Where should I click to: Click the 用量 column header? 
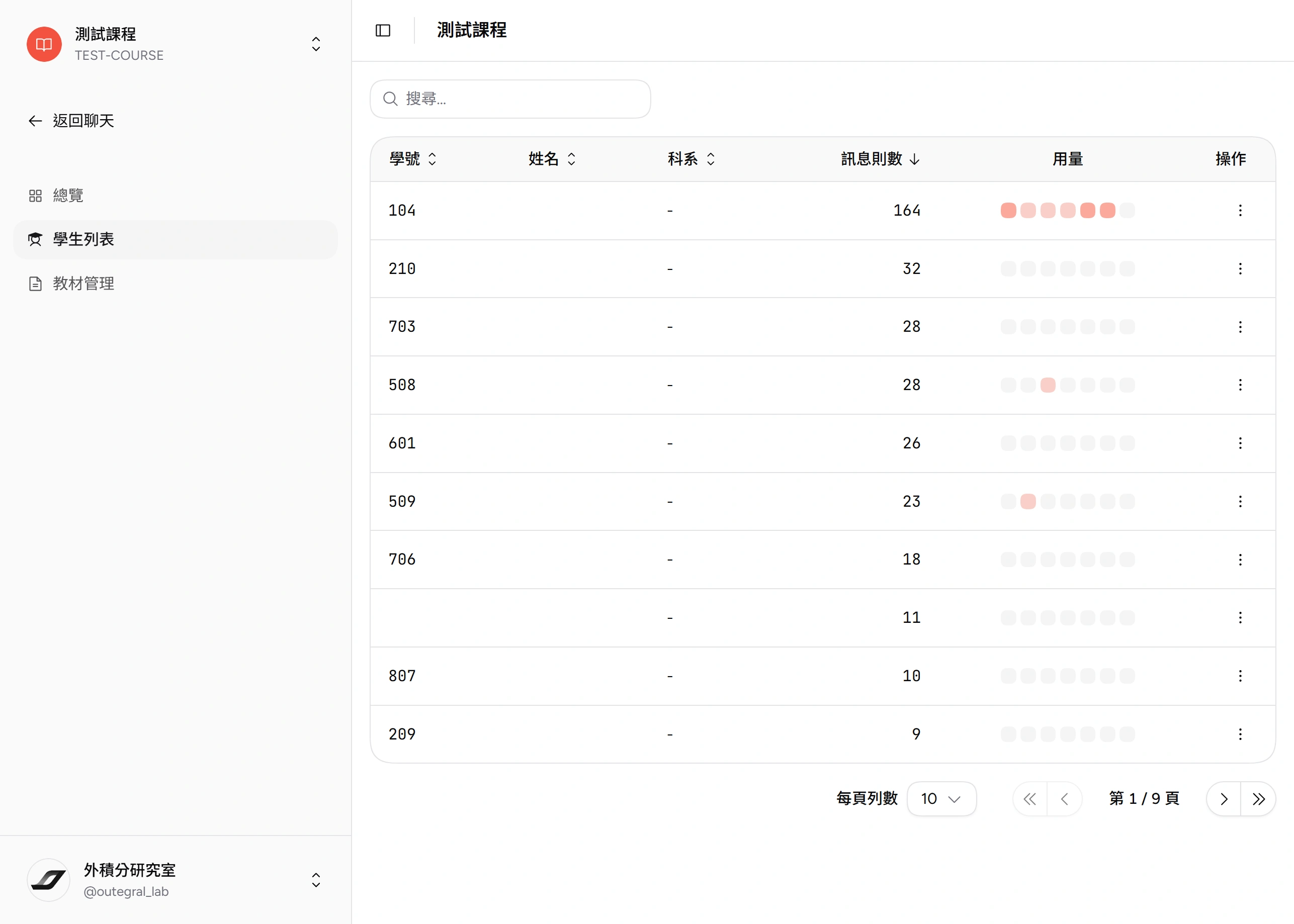[x=1068, y=159]
